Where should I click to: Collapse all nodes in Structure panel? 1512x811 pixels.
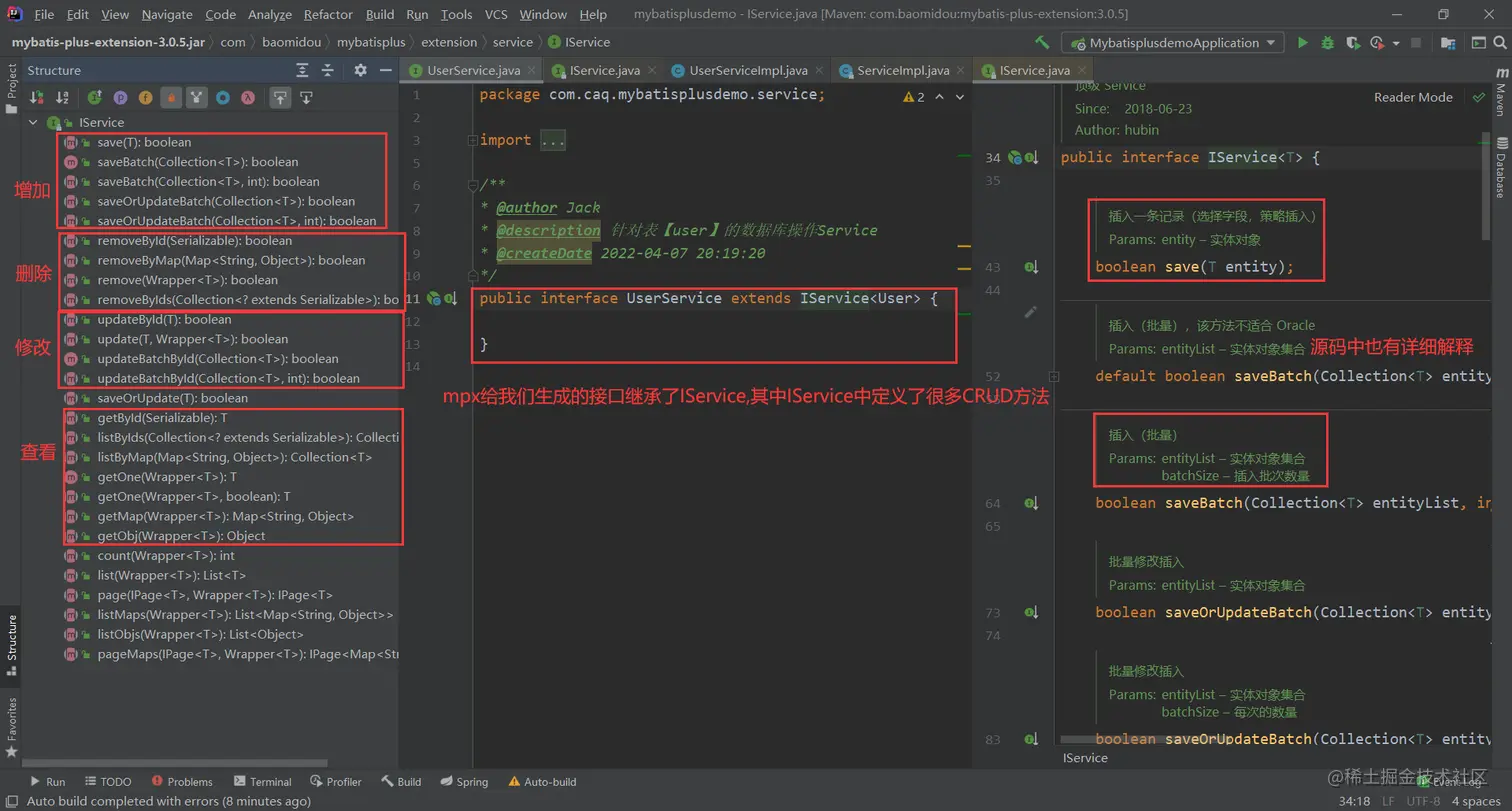327,70
